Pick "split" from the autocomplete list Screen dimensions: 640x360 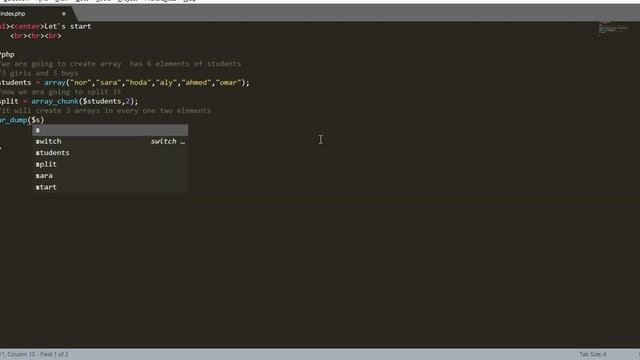[x=110, y=164]
